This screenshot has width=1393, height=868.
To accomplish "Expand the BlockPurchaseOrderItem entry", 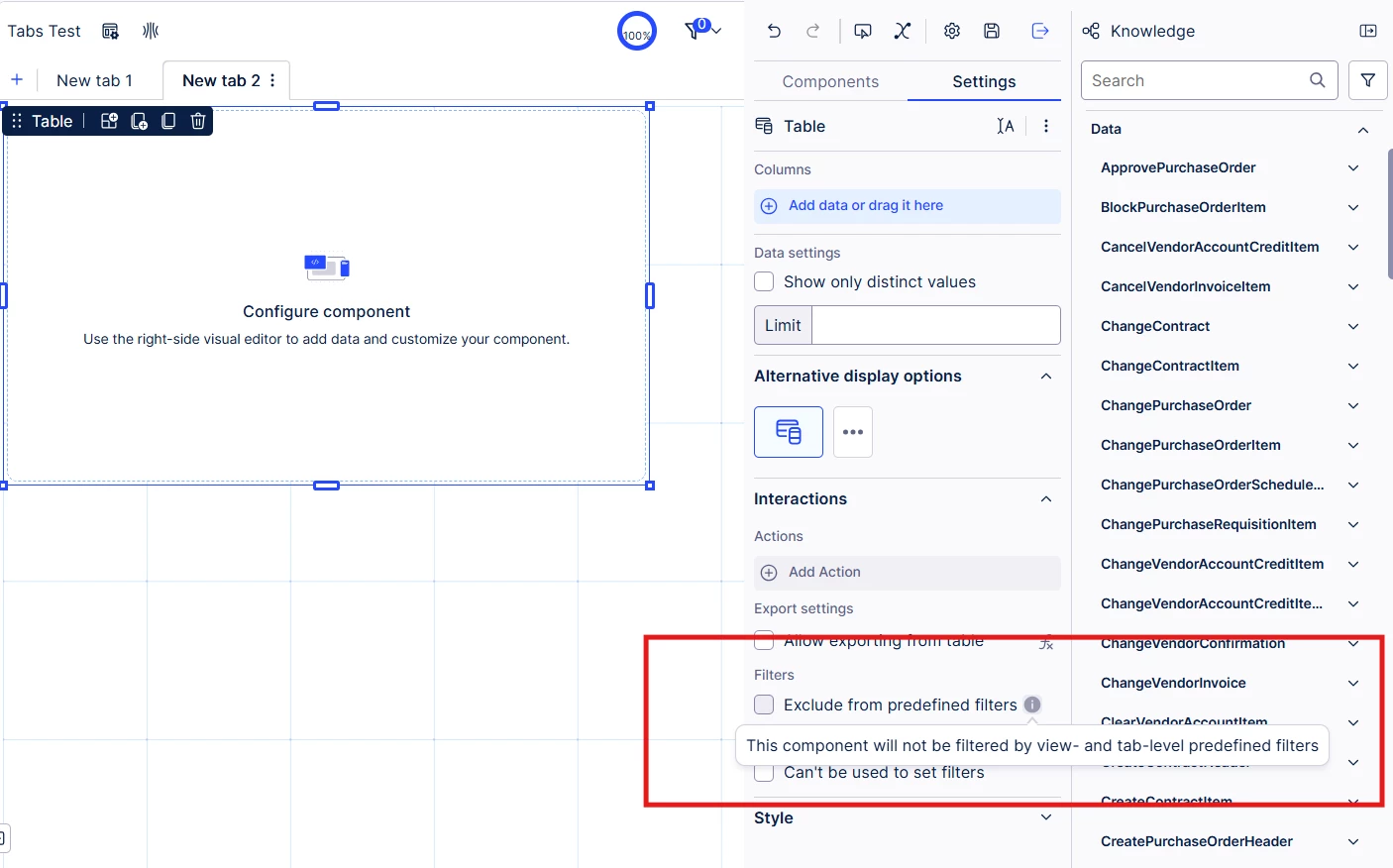I will point(1353,208).
